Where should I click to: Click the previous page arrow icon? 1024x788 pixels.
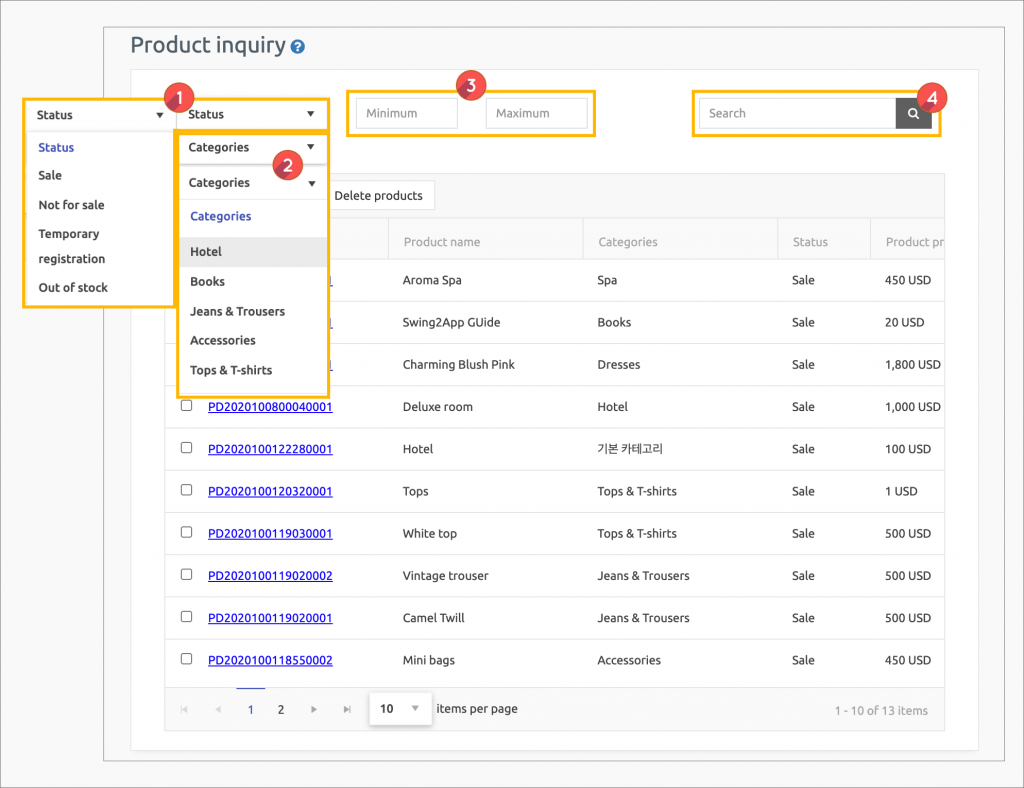217,708
